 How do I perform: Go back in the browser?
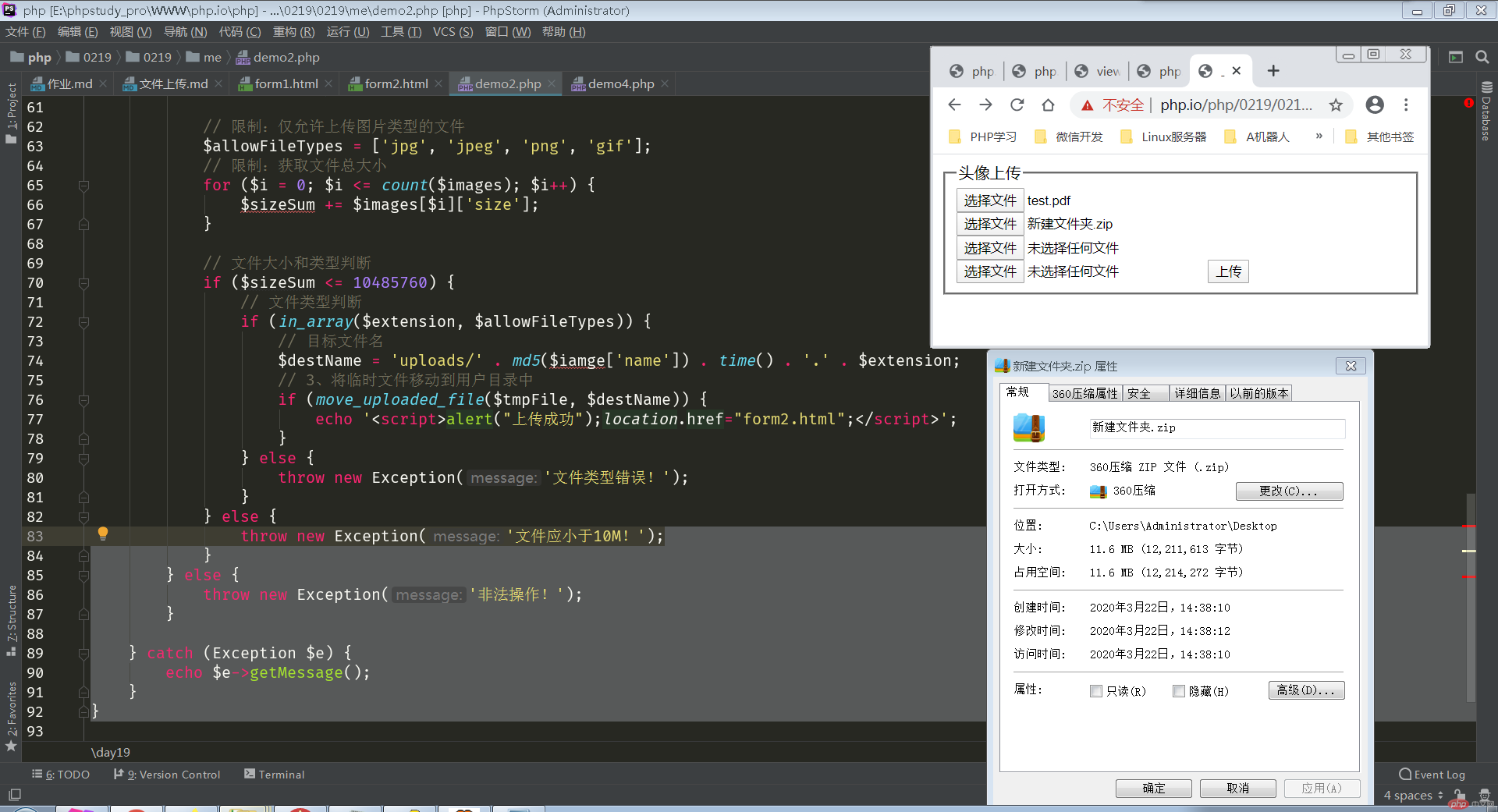(x=954, y=105)
